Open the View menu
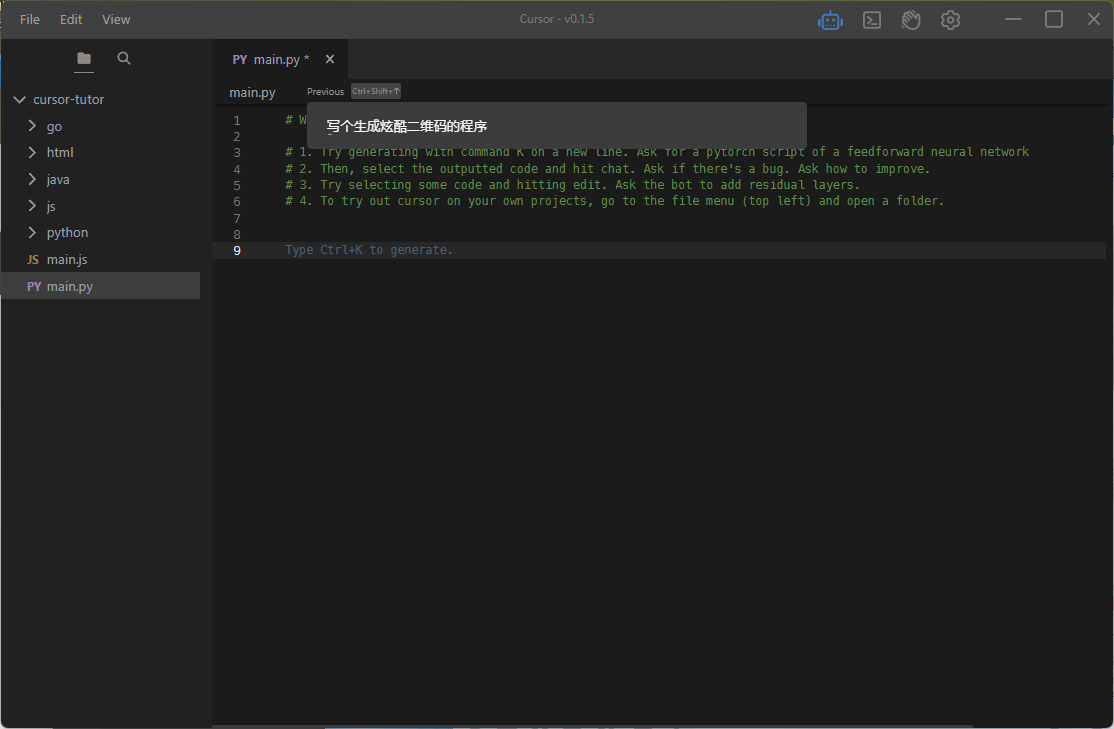 (116, 19)
